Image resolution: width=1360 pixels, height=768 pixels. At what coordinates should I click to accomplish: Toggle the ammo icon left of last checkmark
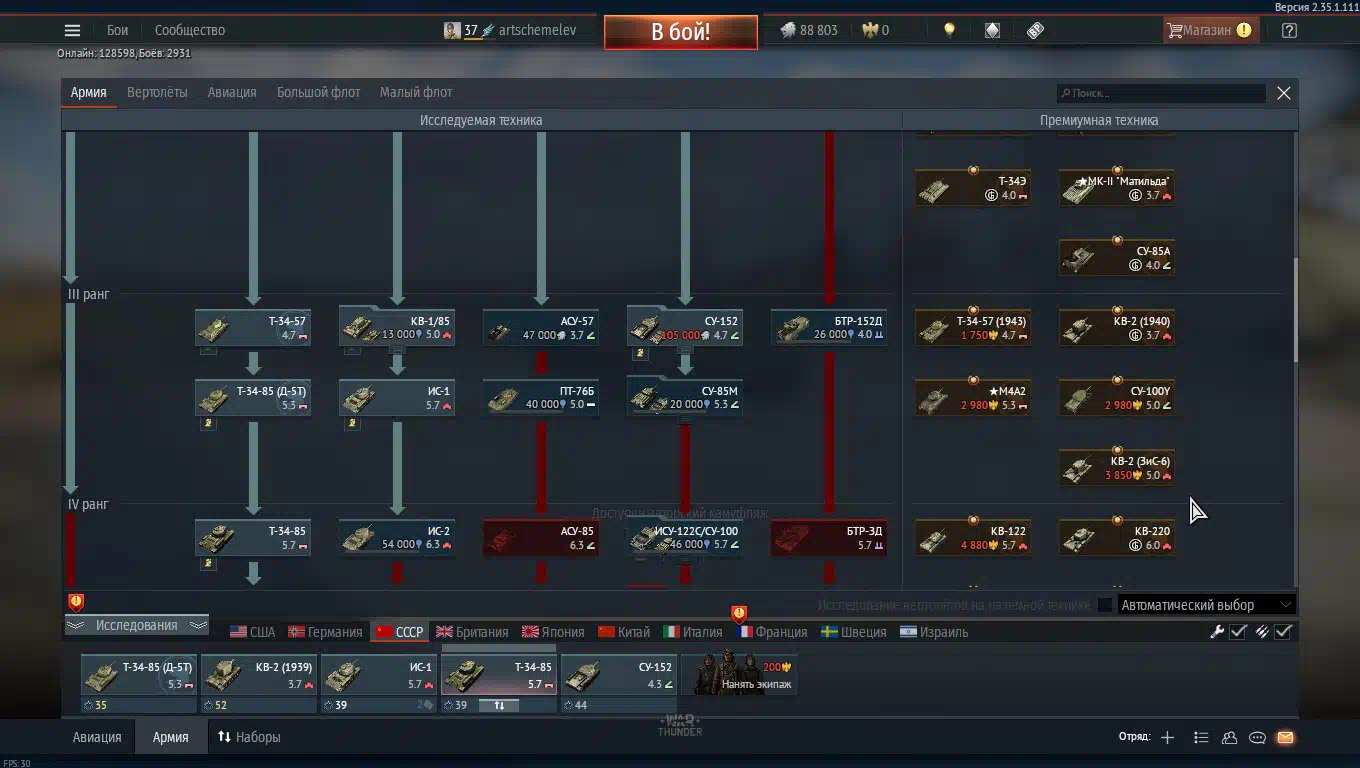click(x=1261, y=631)
